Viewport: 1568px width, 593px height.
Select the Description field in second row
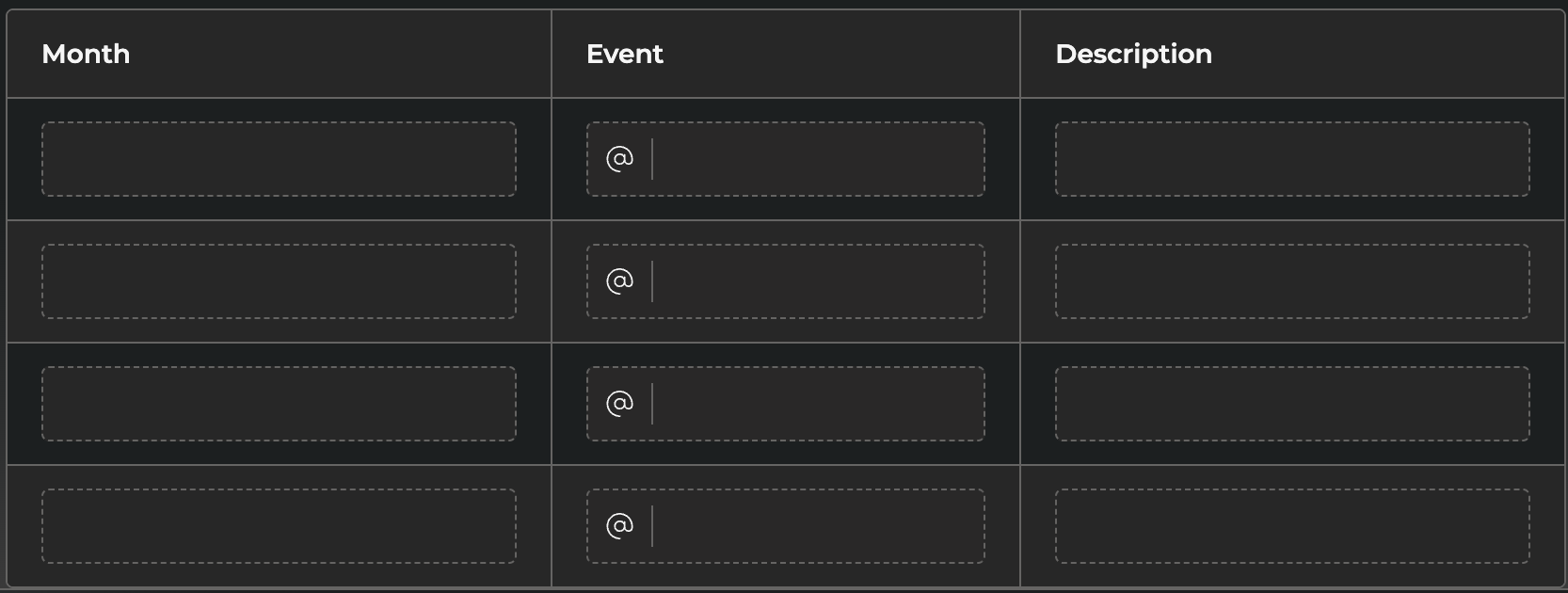click(x=1291, y=281)
